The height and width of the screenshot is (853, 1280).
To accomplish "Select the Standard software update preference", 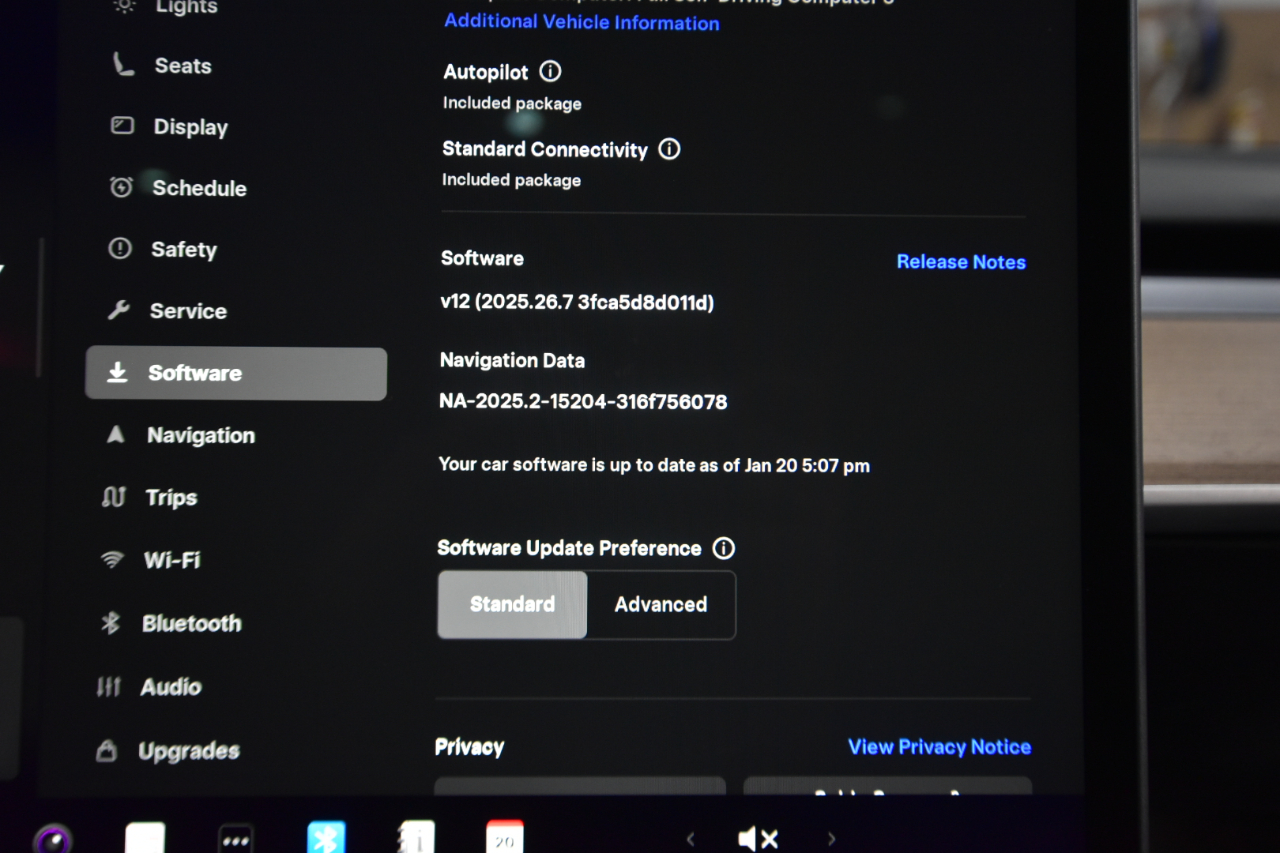I will click(511, 604).
